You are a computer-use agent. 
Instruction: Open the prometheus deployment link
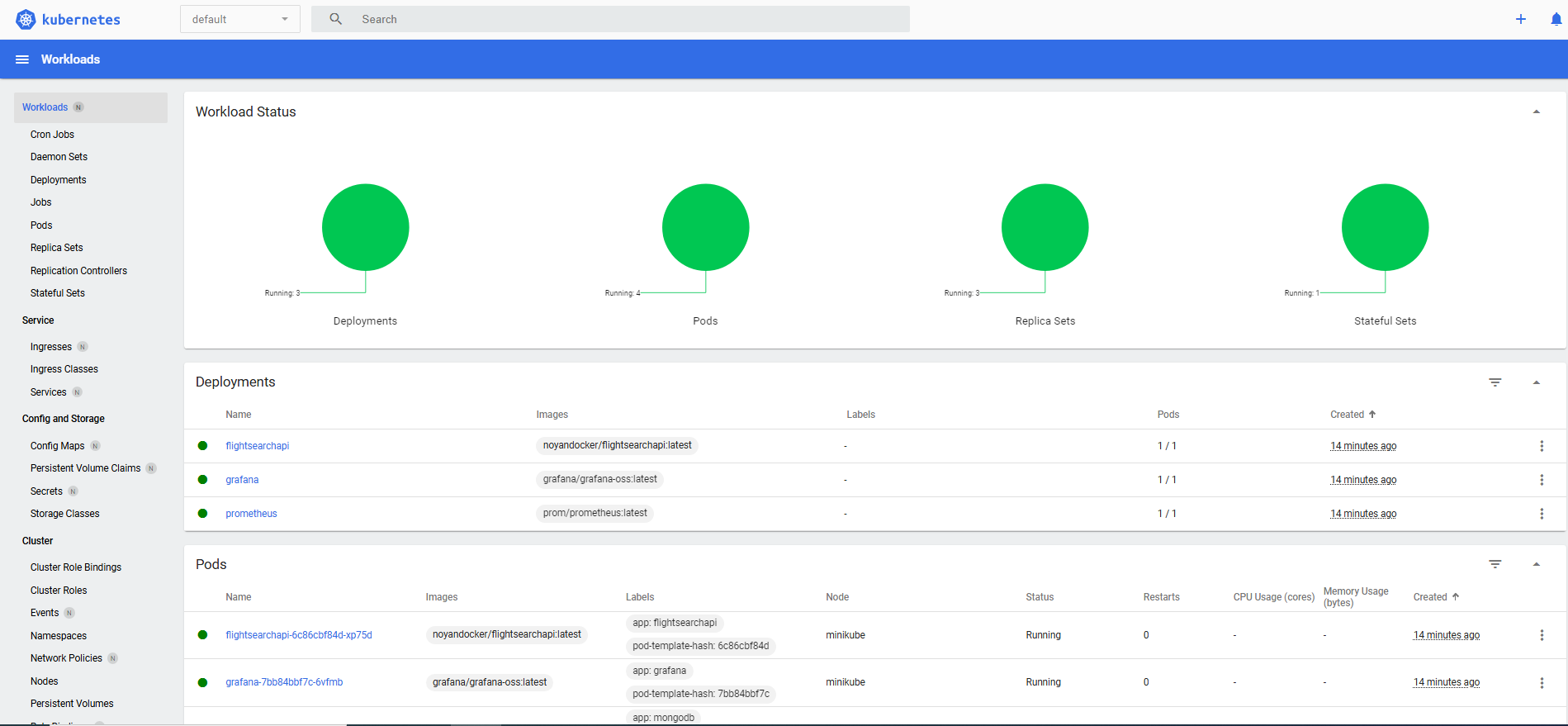(251, 514)
